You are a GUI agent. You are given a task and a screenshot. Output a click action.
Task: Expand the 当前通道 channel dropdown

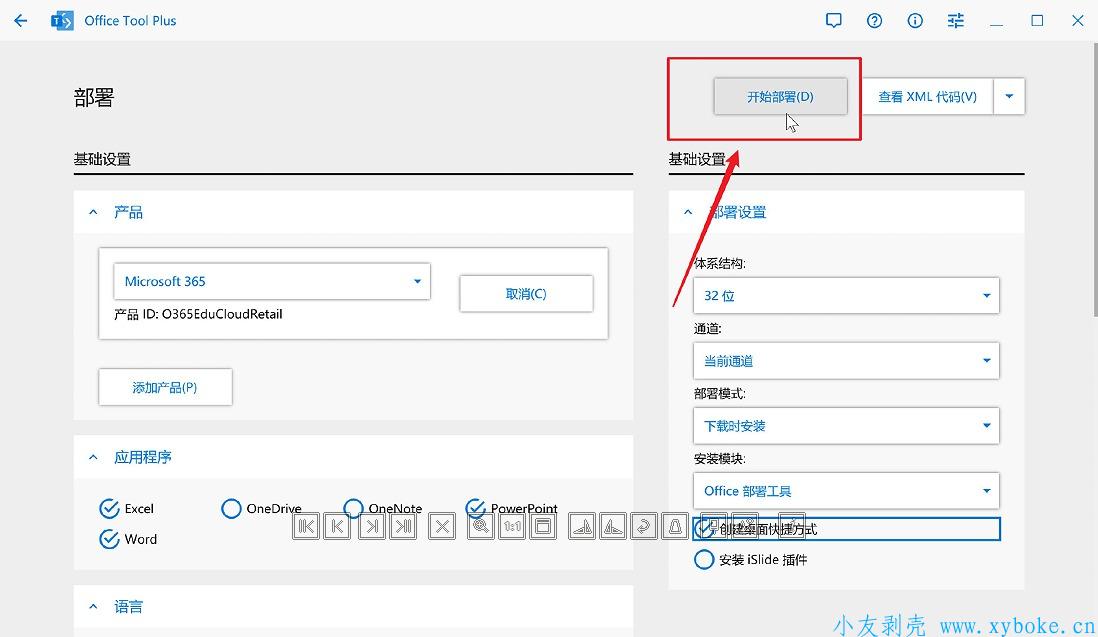[x=845, y=361]
